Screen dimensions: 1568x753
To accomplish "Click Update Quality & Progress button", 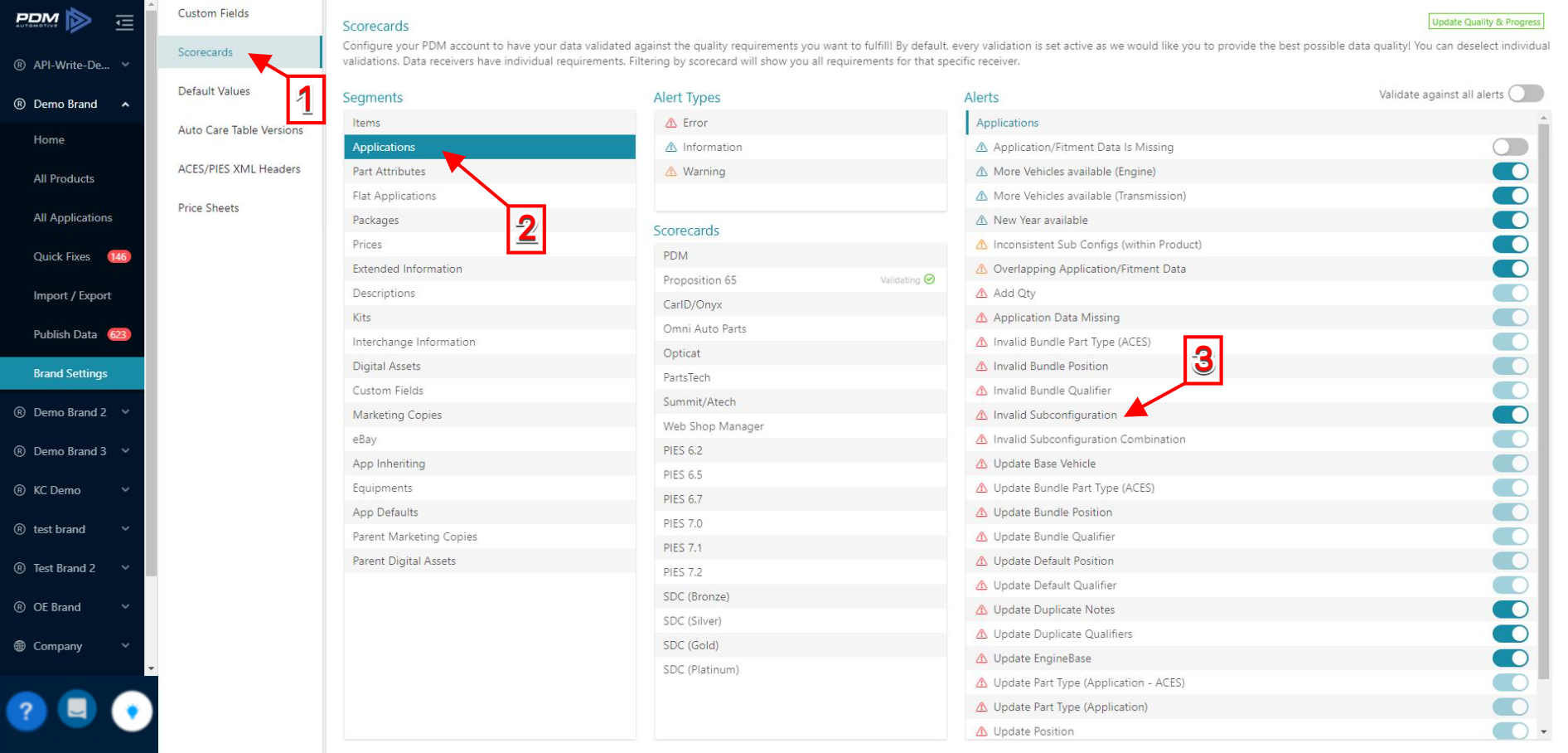I will tap(1486, 22).
